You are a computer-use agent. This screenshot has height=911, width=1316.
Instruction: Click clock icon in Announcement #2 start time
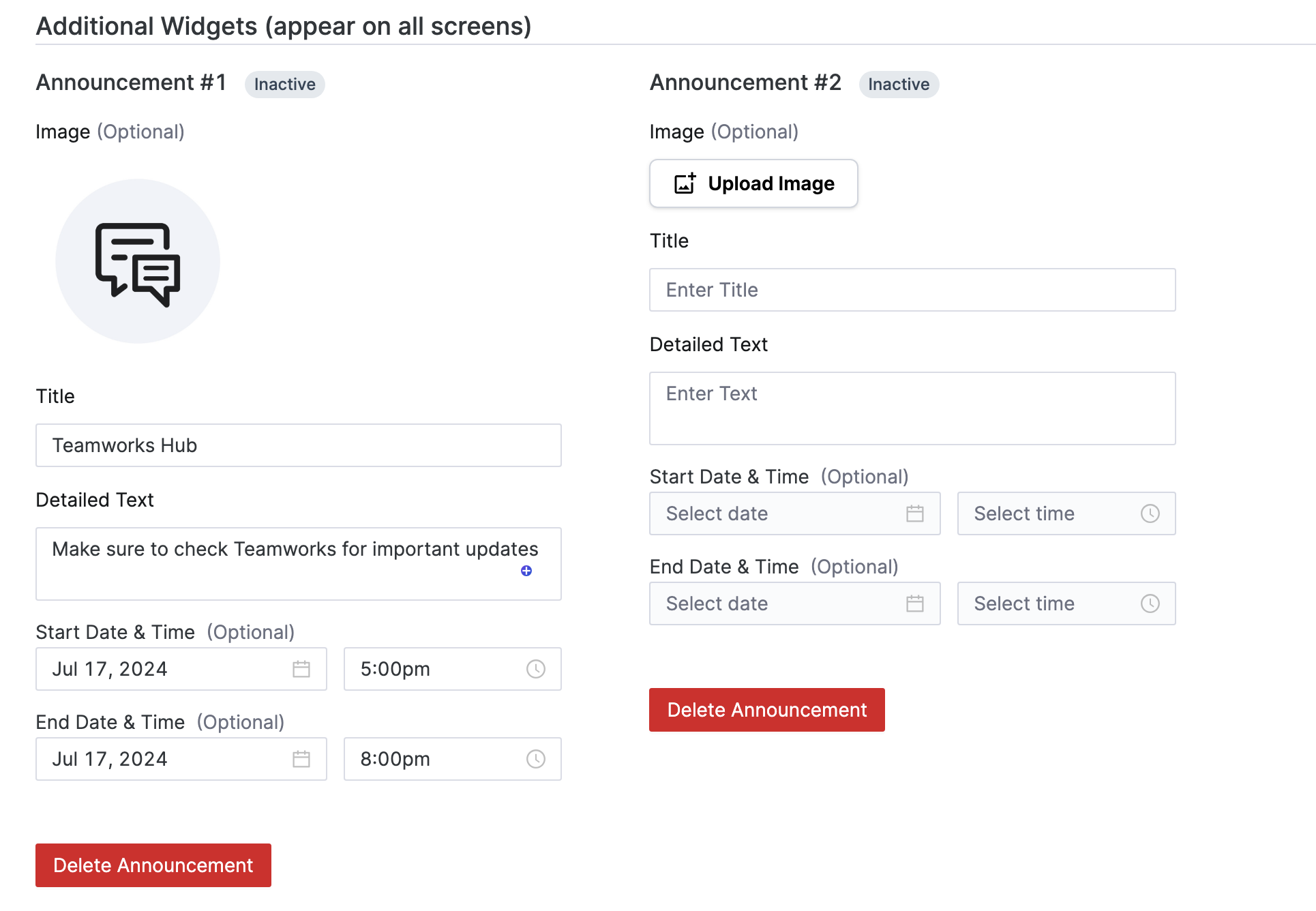(x=1150, y=513)
